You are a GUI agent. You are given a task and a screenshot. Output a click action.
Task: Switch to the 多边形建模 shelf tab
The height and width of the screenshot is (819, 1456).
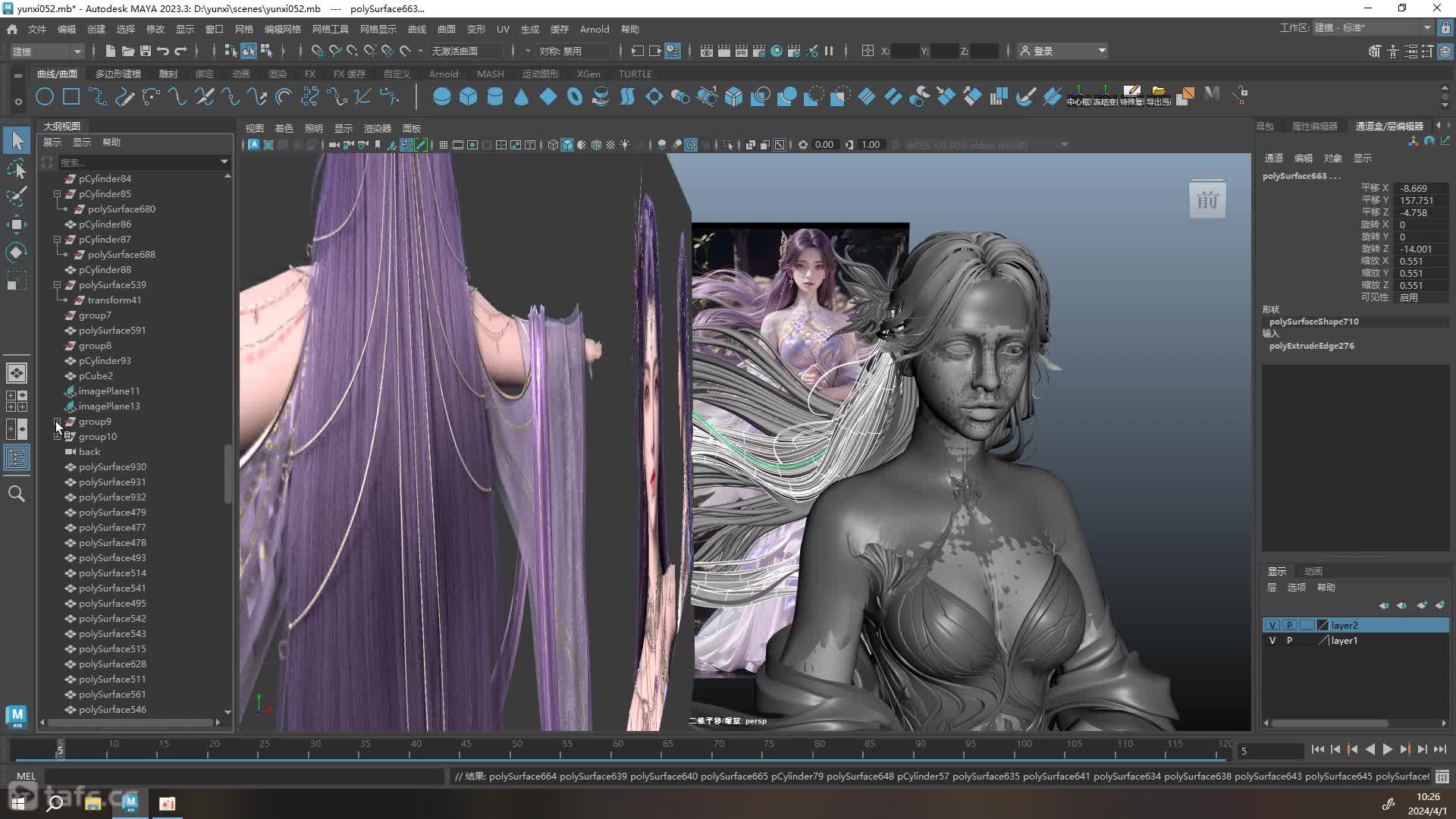pos(118,74)
